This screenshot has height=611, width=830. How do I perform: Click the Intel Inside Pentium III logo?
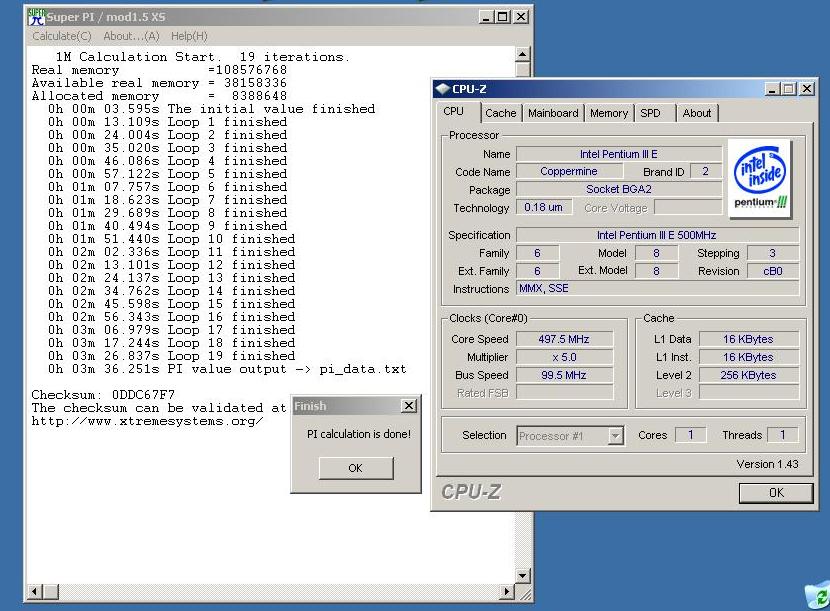tap(760, 178)
